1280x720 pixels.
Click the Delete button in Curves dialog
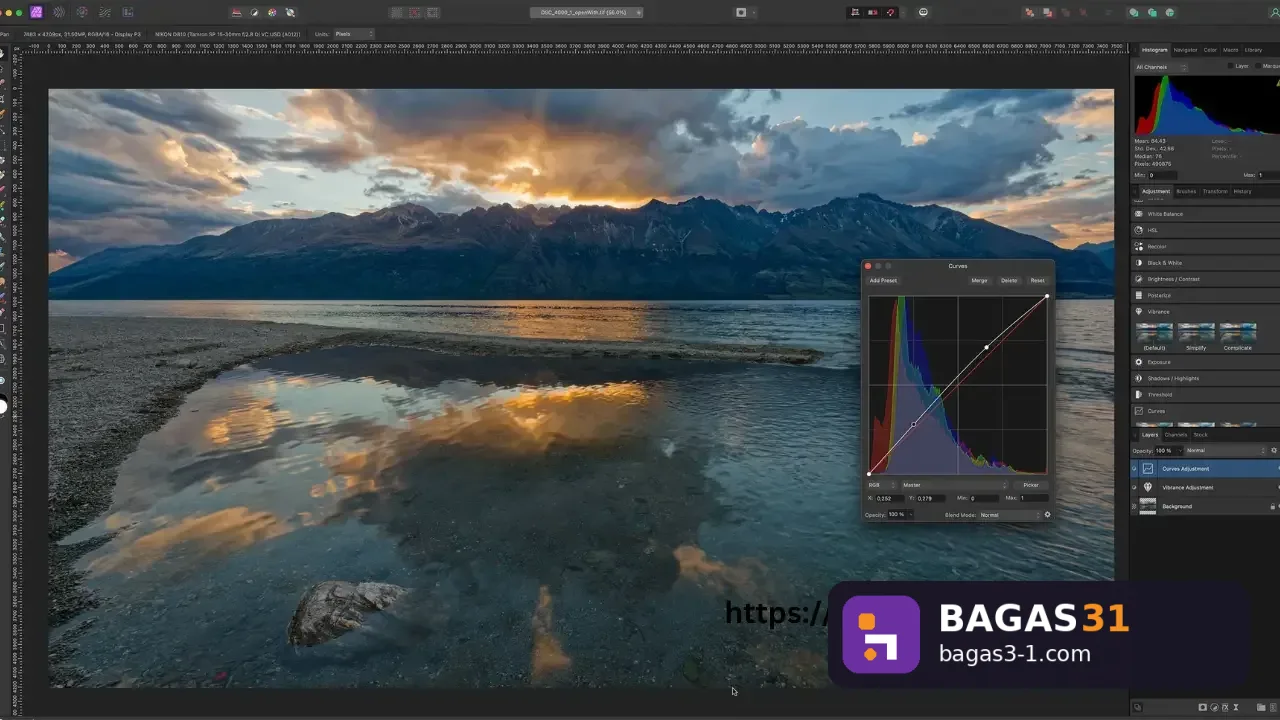coord(1009,281)
